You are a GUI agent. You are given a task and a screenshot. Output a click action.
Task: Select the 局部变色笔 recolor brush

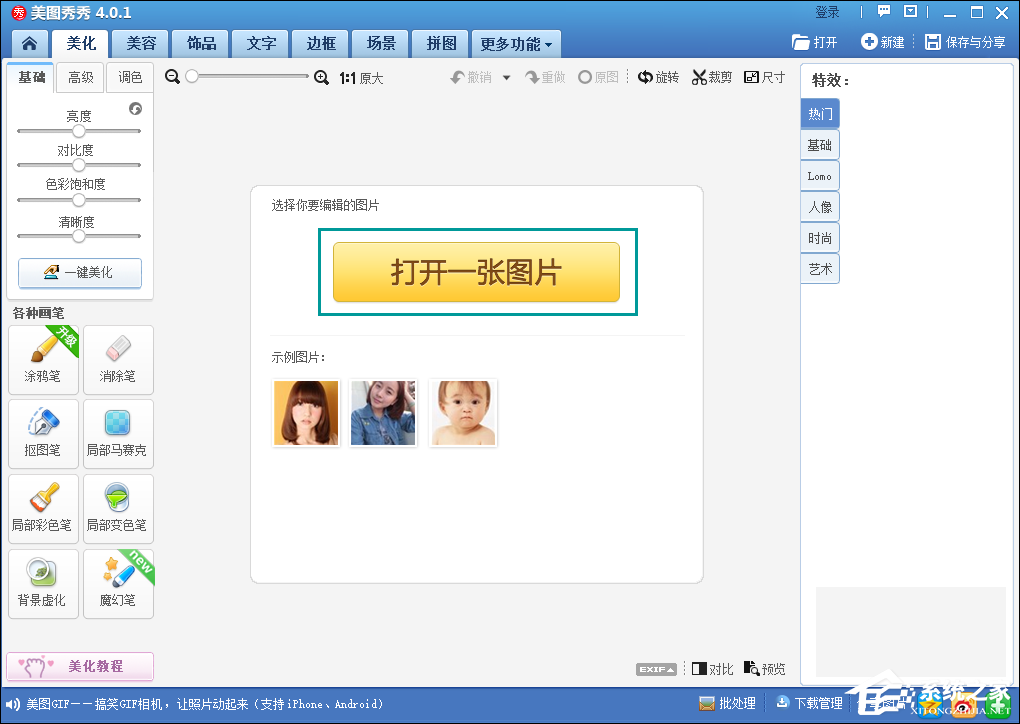click(x=118, y=509)
